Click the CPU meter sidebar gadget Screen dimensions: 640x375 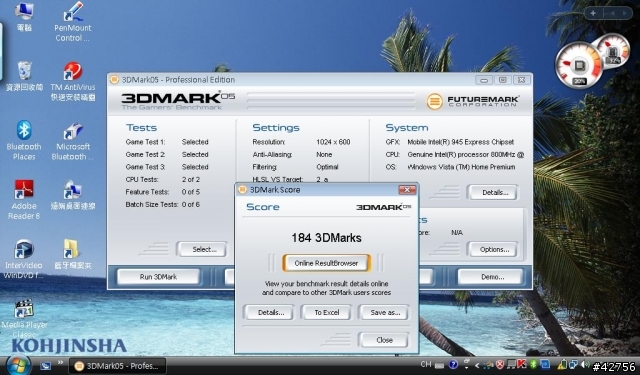[579, 65]
